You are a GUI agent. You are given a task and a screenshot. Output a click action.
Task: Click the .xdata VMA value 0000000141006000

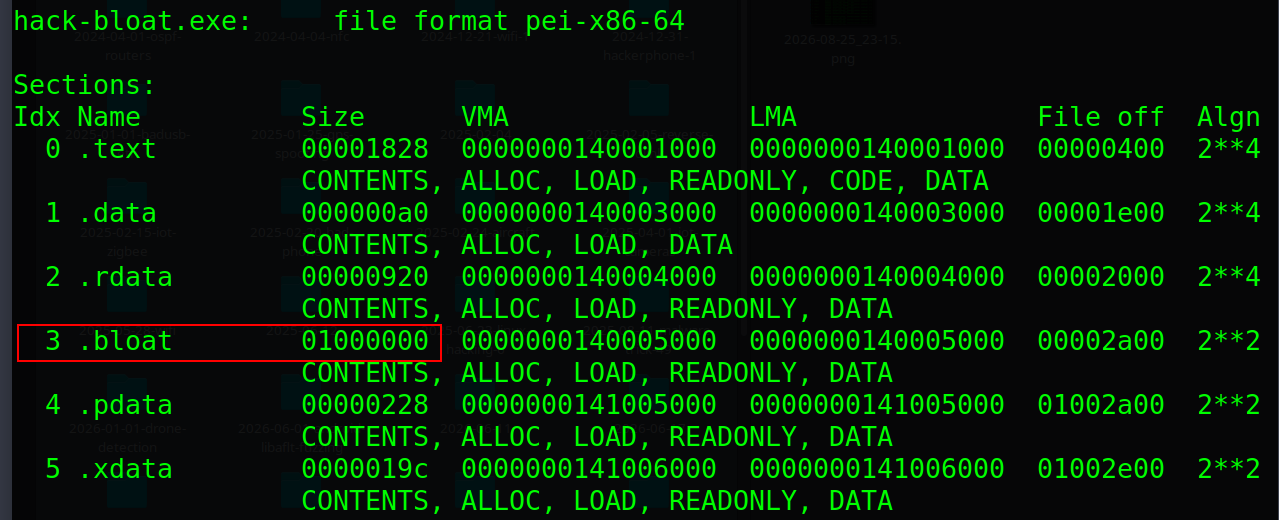tap(589, 469)
